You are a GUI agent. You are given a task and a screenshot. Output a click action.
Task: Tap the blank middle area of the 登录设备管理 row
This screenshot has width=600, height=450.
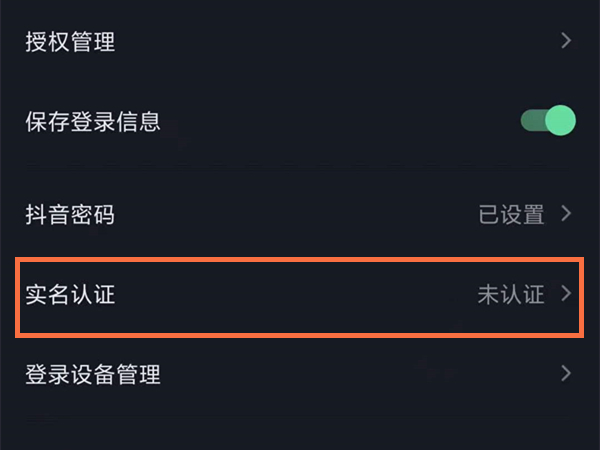(300, 375)
